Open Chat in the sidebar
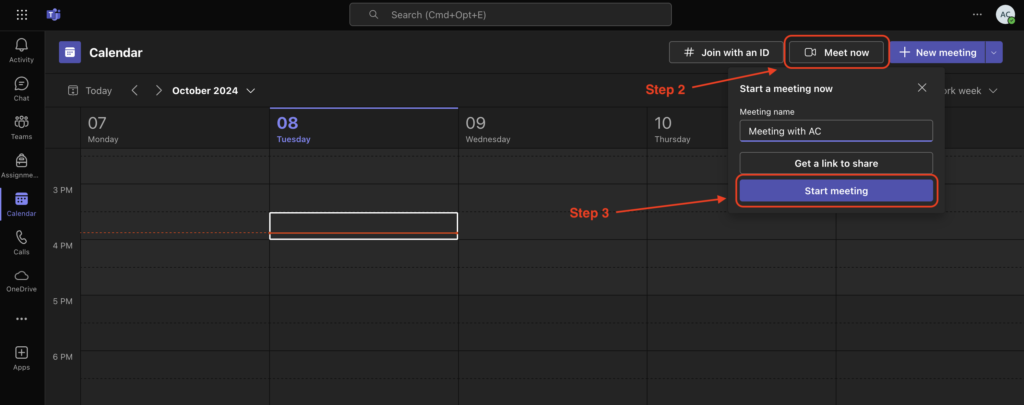Viewport: 1024px width, 405px height. pyautogui.click(x=21, y=84)
